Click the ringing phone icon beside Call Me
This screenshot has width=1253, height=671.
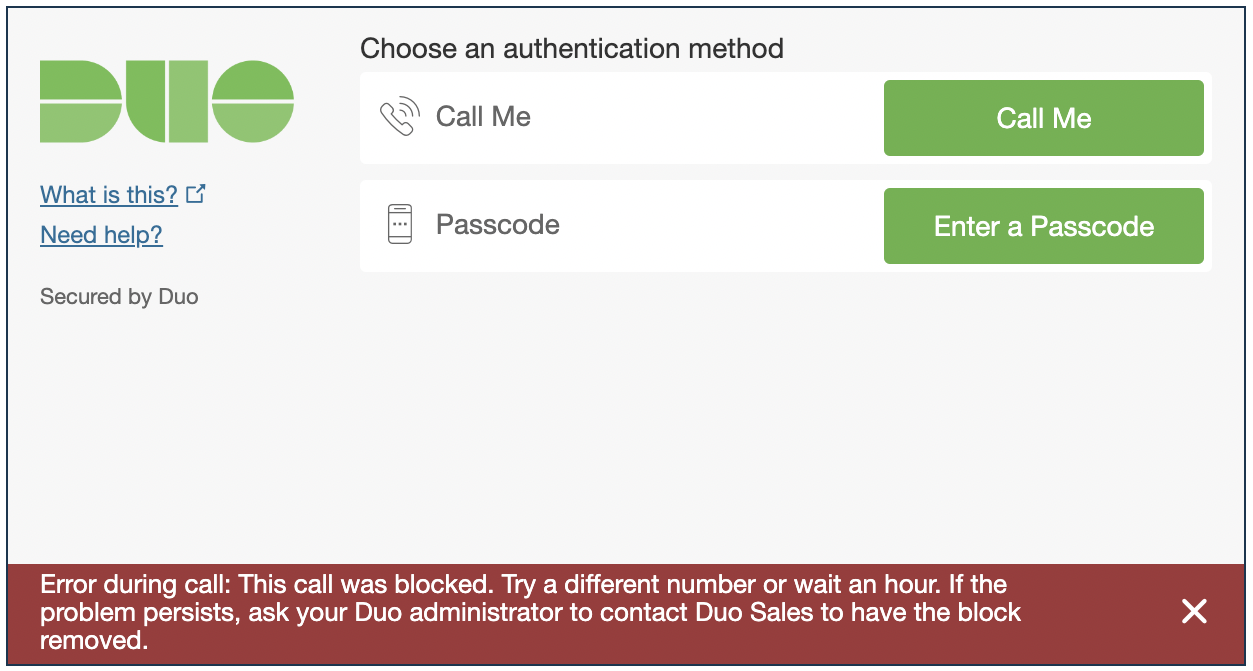click(x=398, y=117)
